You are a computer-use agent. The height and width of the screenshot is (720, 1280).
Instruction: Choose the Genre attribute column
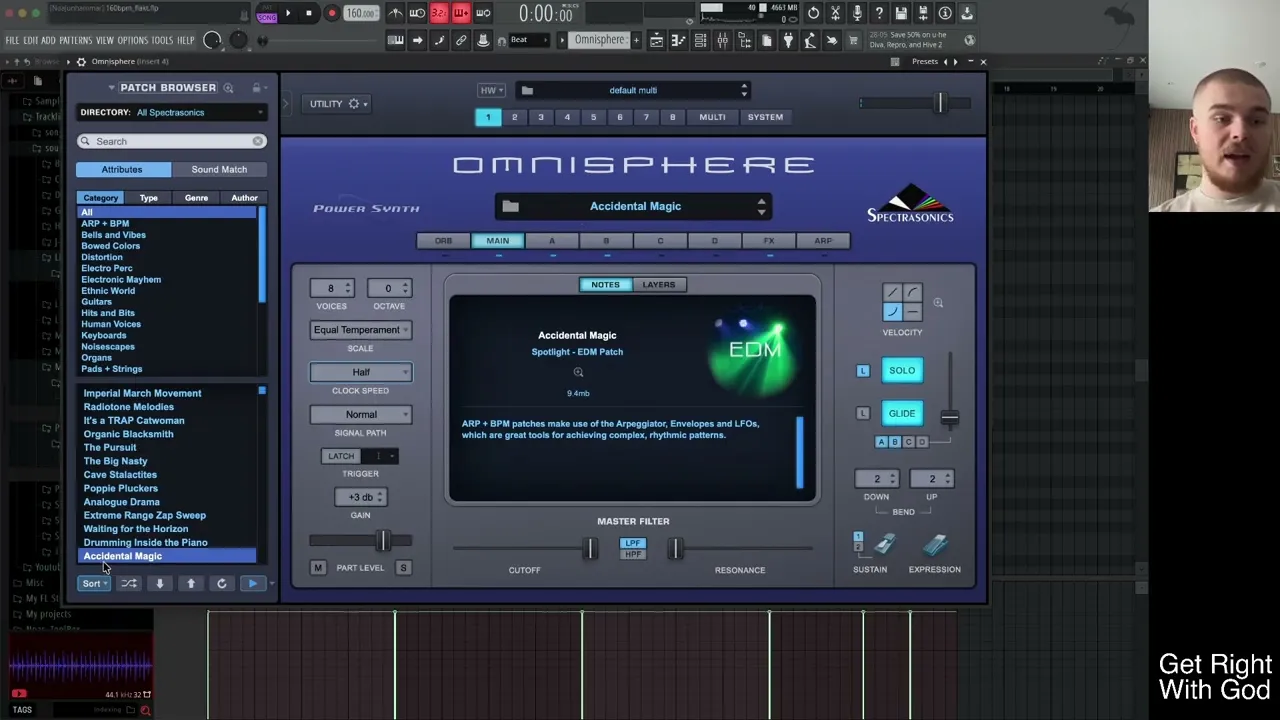(196, 198)
